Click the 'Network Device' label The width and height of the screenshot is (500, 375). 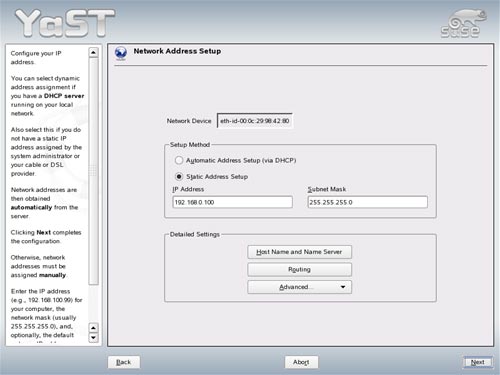189,121
